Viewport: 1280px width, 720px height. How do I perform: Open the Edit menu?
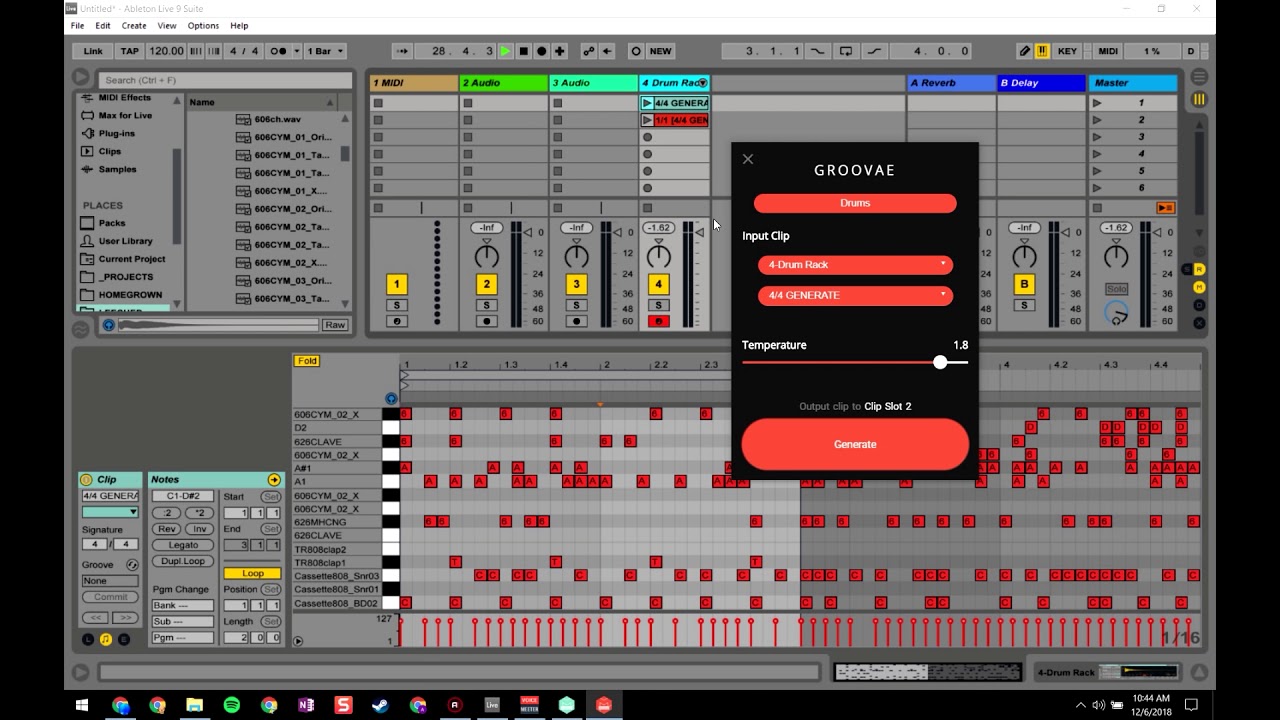coord(103,25)
